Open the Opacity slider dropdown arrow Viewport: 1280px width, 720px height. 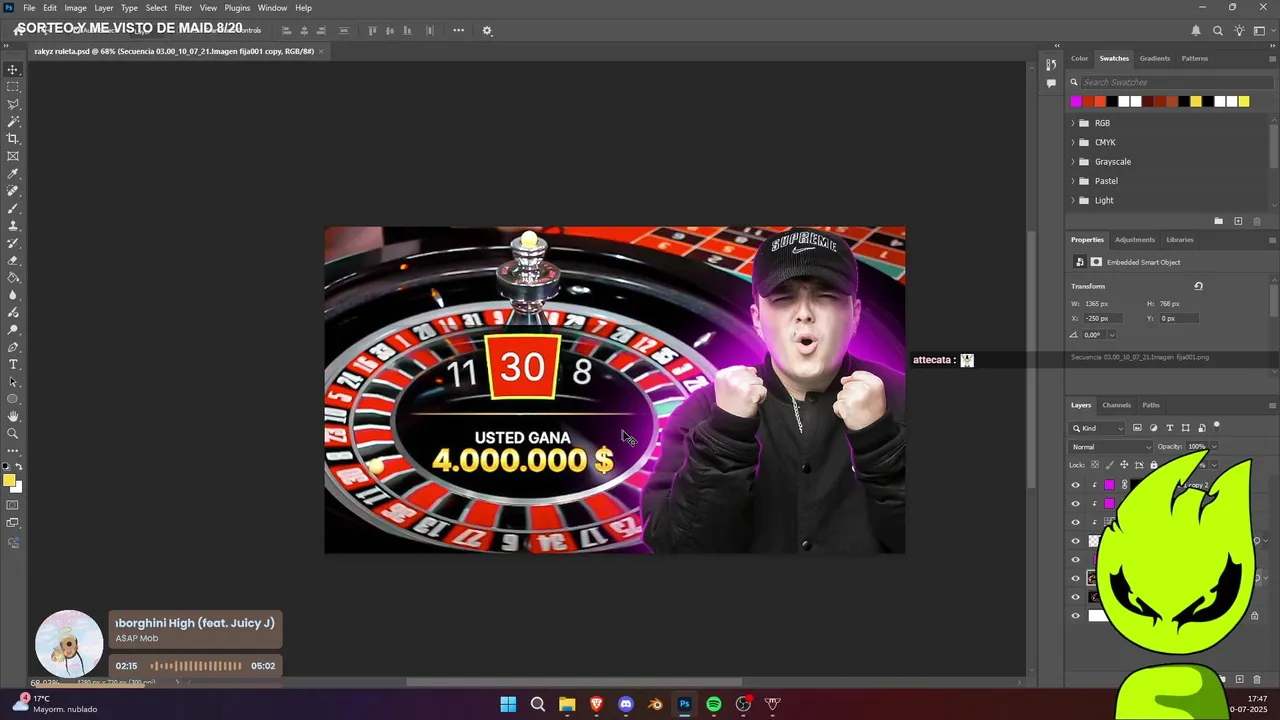pos(1213,447)
